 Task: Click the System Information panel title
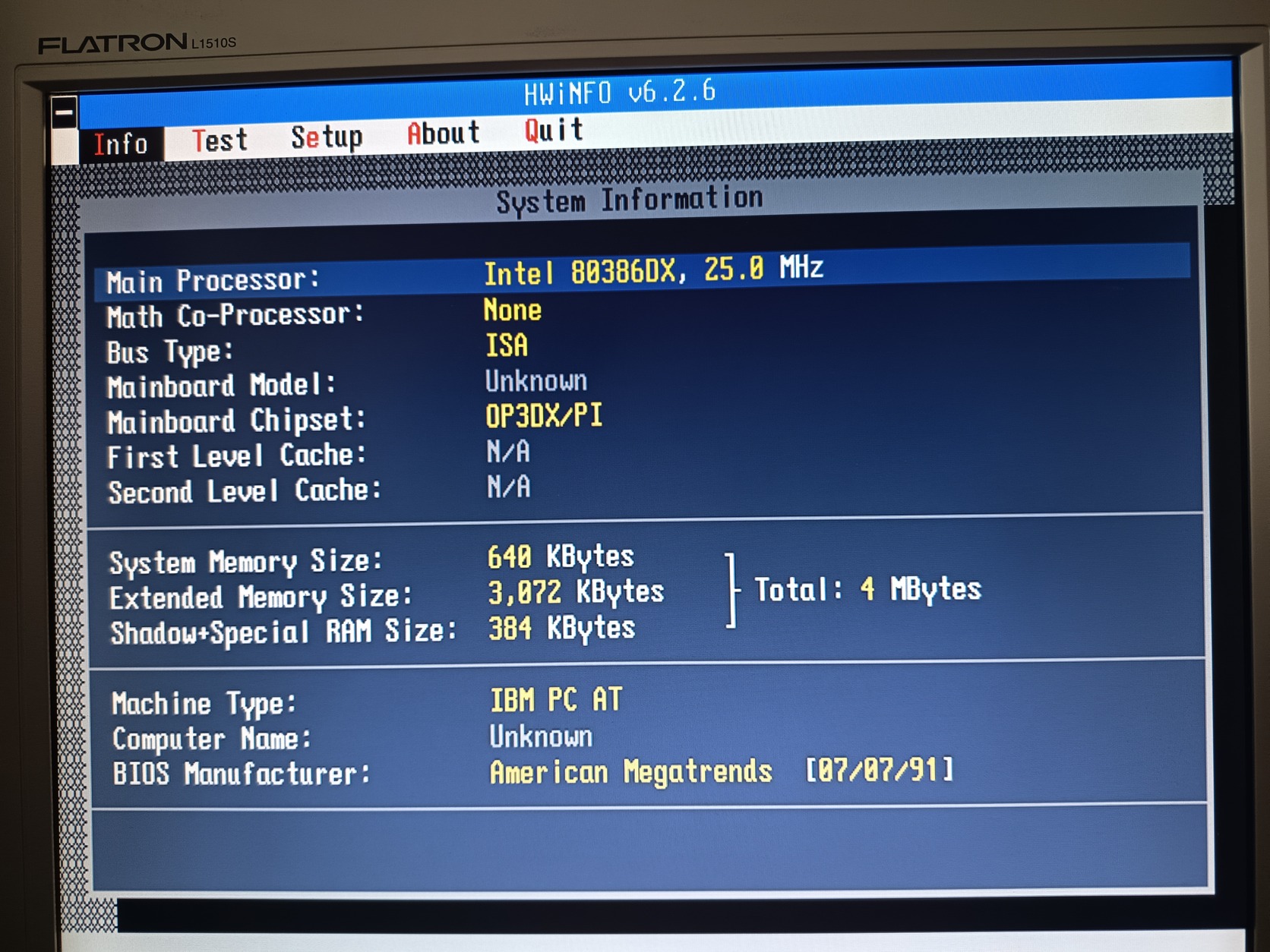click(x=630, y=200)
